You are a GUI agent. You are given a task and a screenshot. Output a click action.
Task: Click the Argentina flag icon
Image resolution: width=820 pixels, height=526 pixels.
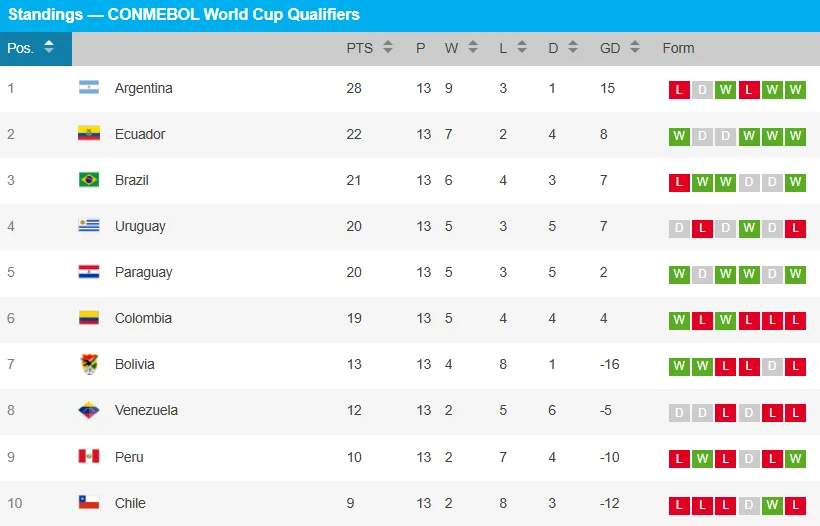[x=89, y=88]
